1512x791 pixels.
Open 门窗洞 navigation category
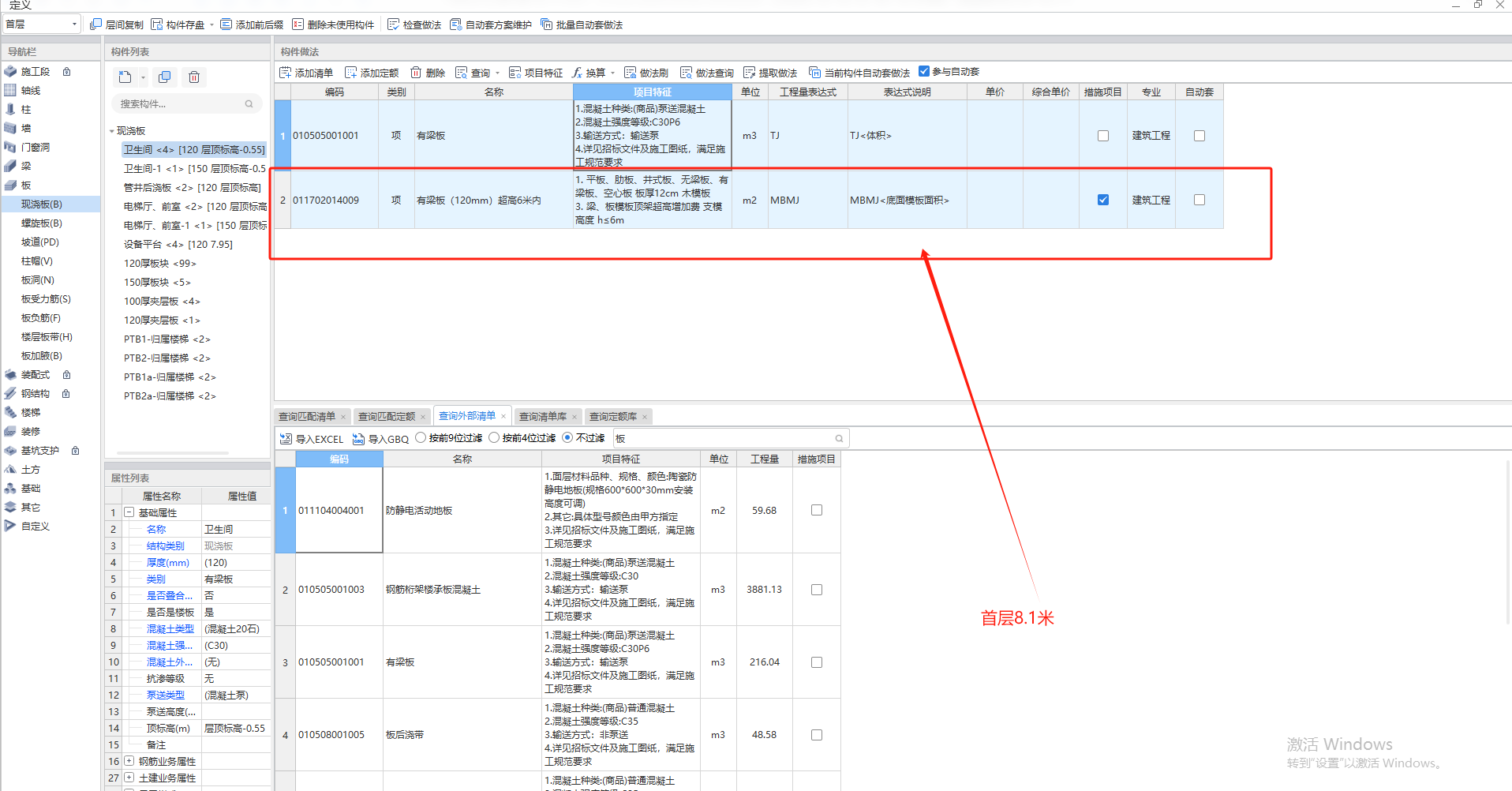(x=35, y=147)
